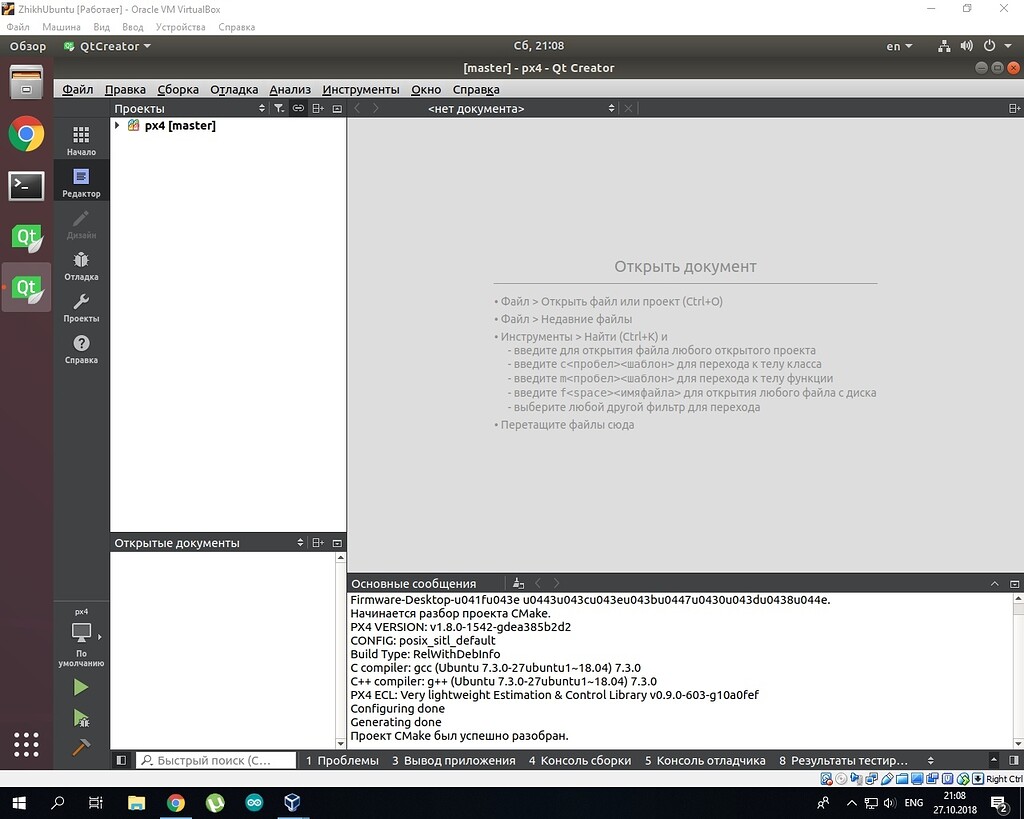Open the system power menu arrow

[x=1008, y=46]
